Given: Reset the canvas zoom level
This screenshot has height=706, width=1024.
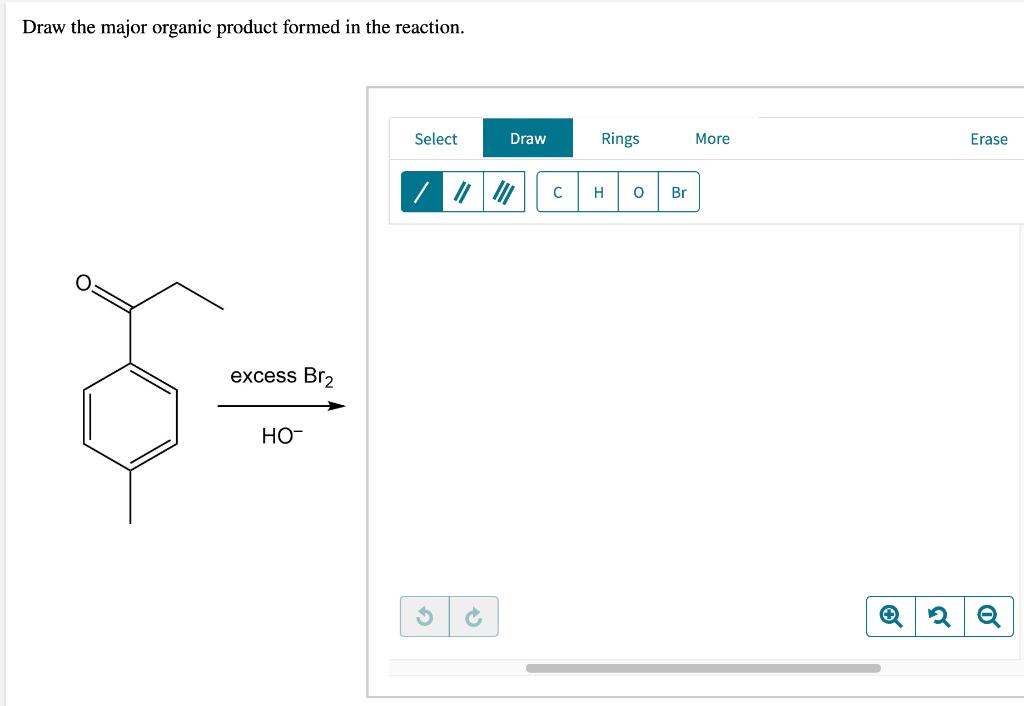Looking at the screenshot, I should coord(940,617).
